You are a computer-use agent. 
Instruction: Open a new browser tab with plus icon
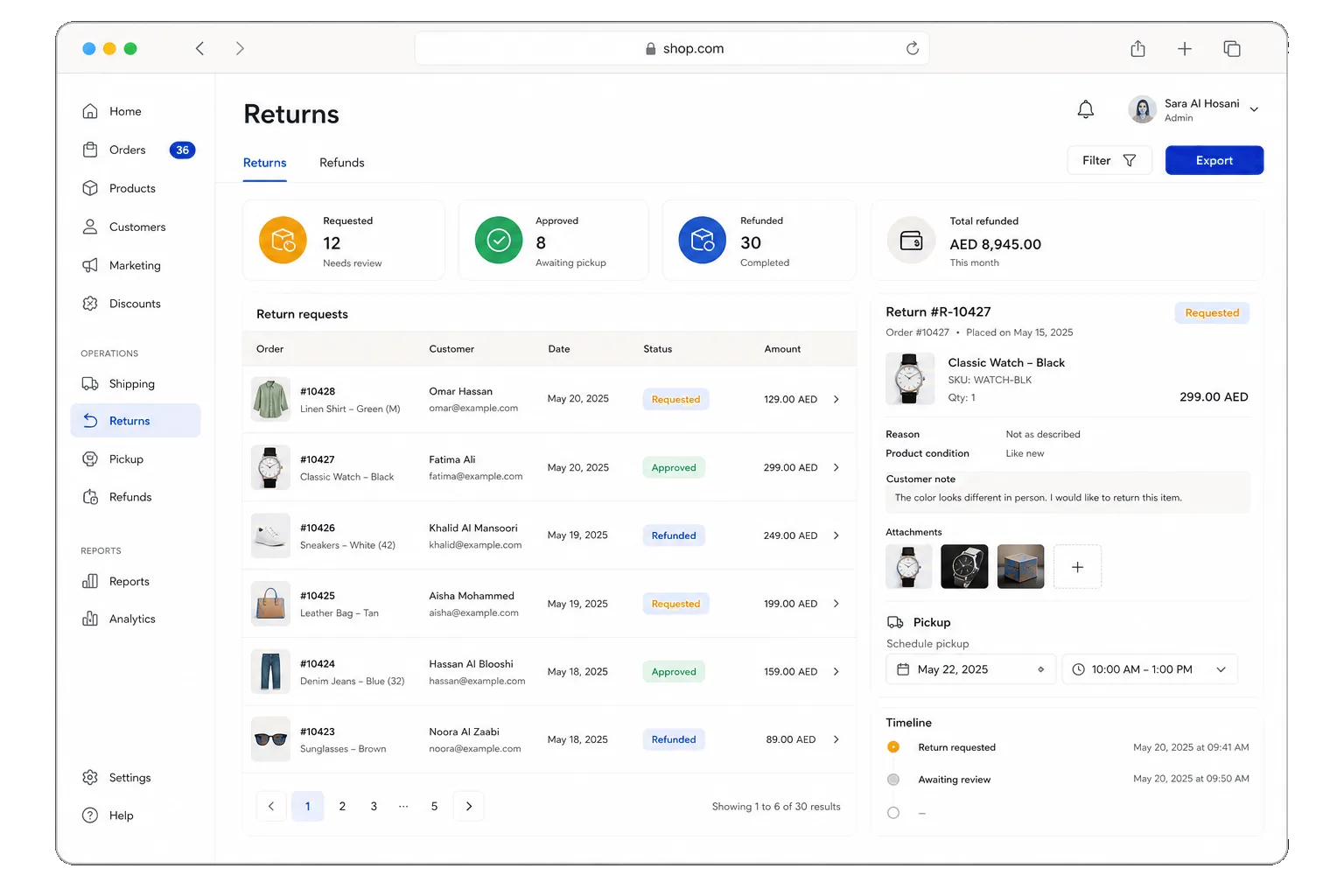(1185, 49)
